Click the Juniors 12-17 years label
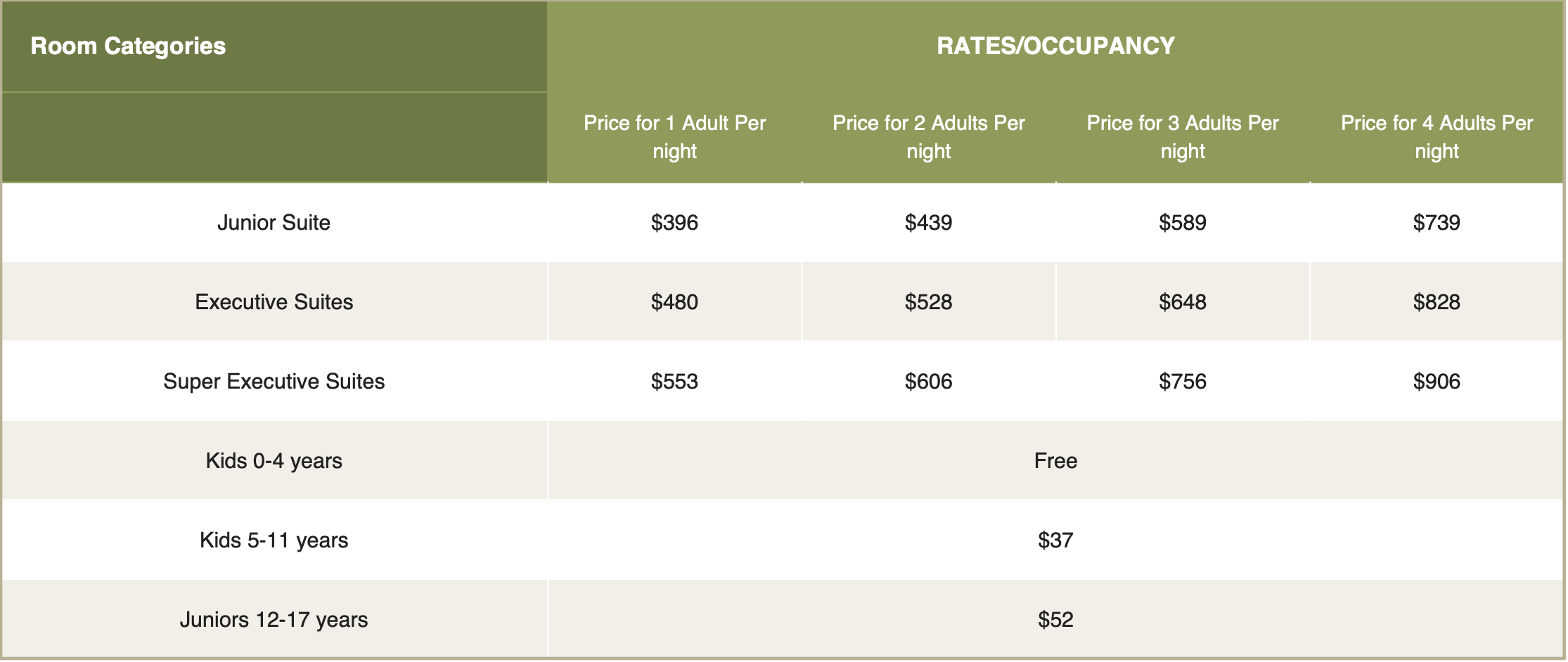Image resolution: width=1568 pixels, height=662 pixels. pos(274,620)
